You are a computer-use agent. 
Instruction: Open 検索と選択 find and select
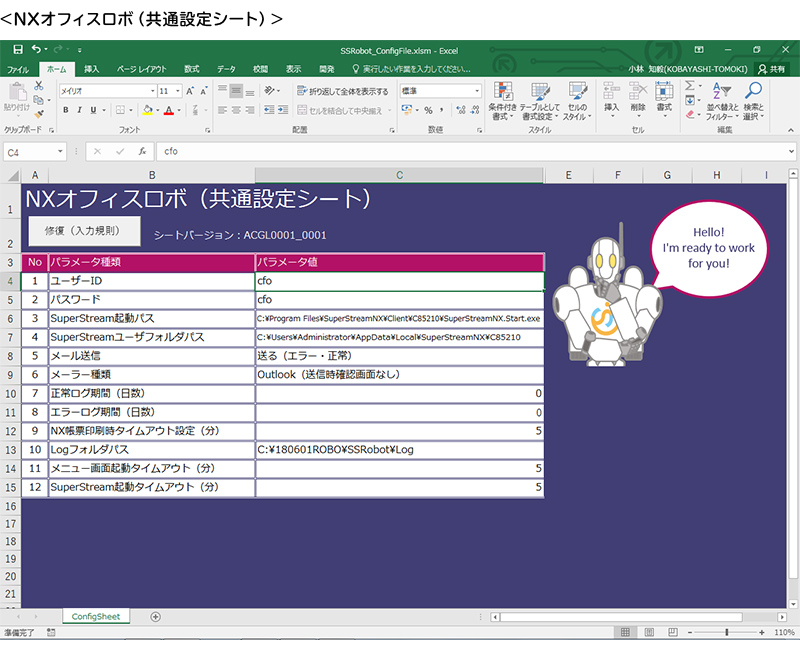753,102
